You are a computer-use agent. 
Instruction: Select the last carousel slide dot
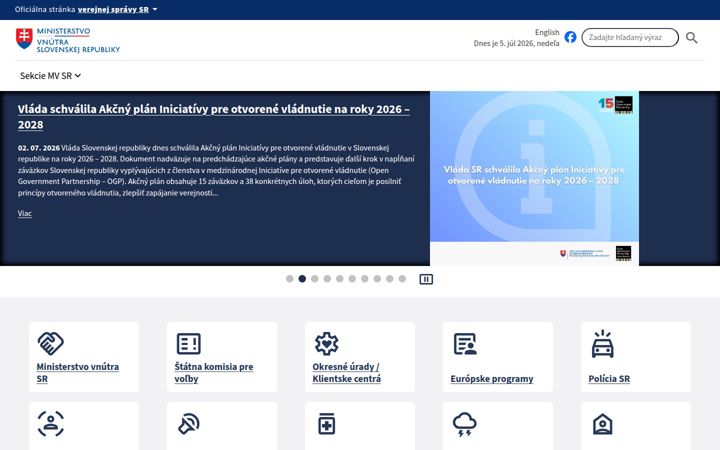(x=402, y=279)
